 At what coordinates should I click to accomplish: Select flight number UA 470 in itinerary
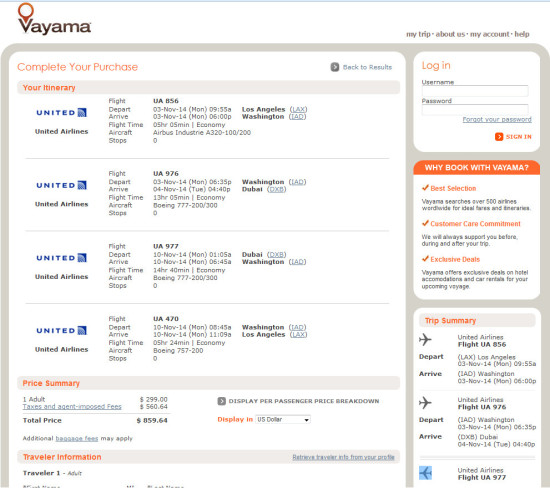(166, 319)
